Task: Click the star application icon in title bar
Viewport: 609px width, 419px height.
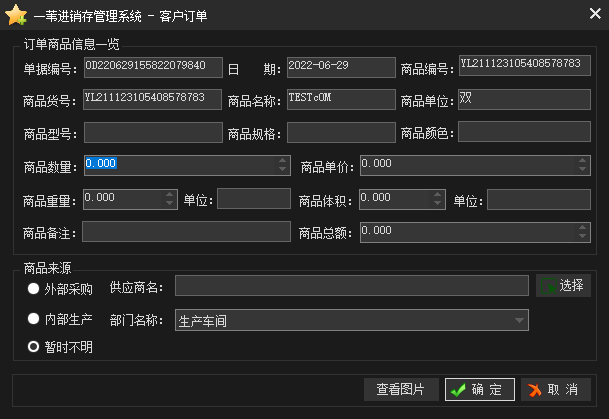Action: click(16, 15)
